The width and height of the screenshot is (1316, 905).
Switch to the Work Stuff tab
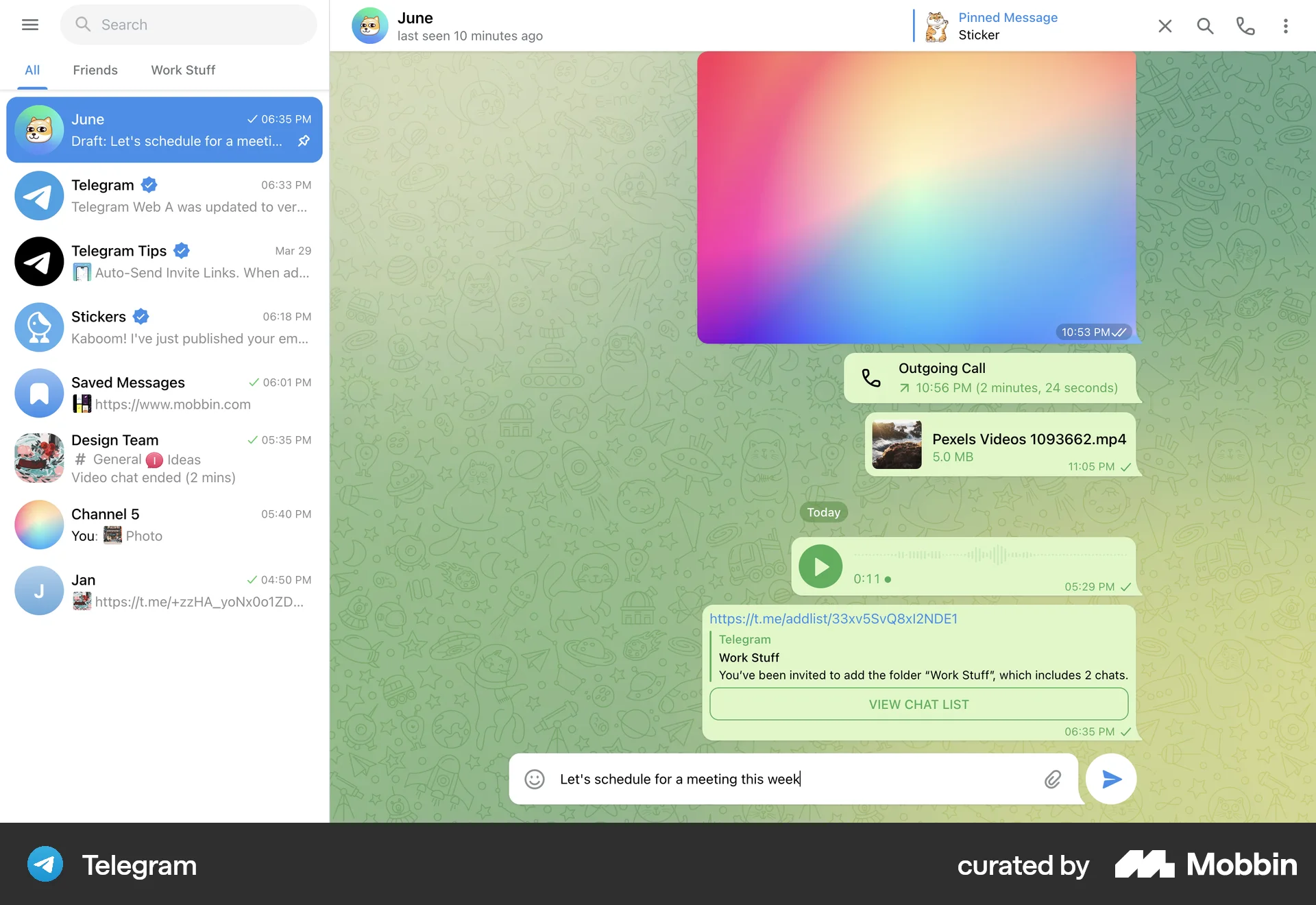(182, 70)
